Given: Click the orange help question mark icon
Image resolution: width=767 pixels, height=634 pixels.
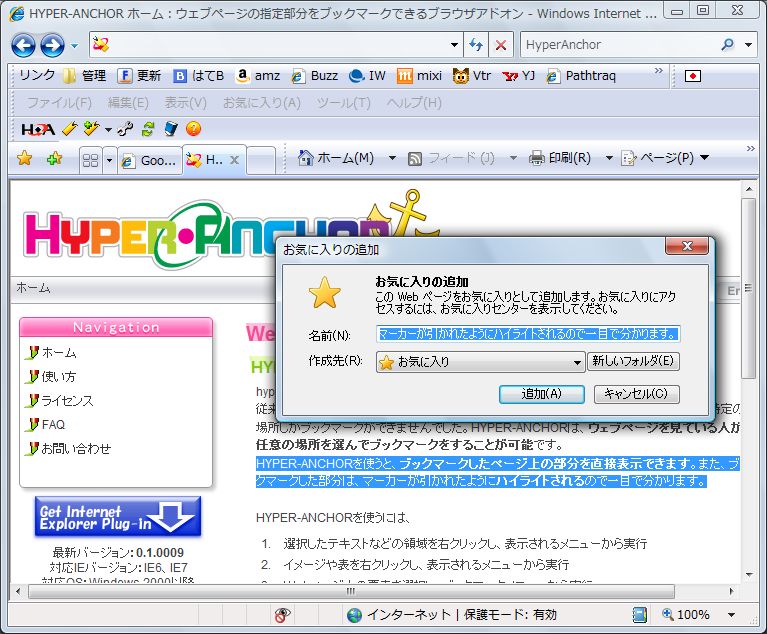Looking at the screenshot, I should click(194, 129).
